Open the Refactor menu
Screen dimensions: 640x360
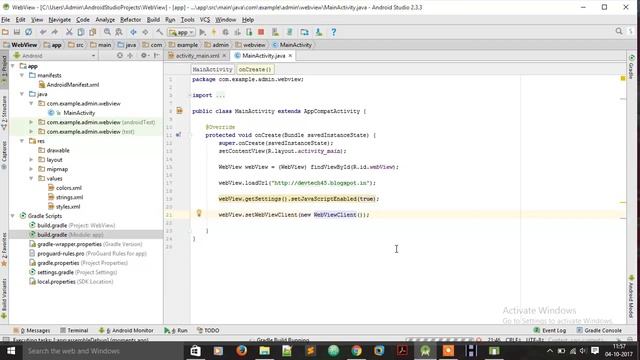point(130,20)
